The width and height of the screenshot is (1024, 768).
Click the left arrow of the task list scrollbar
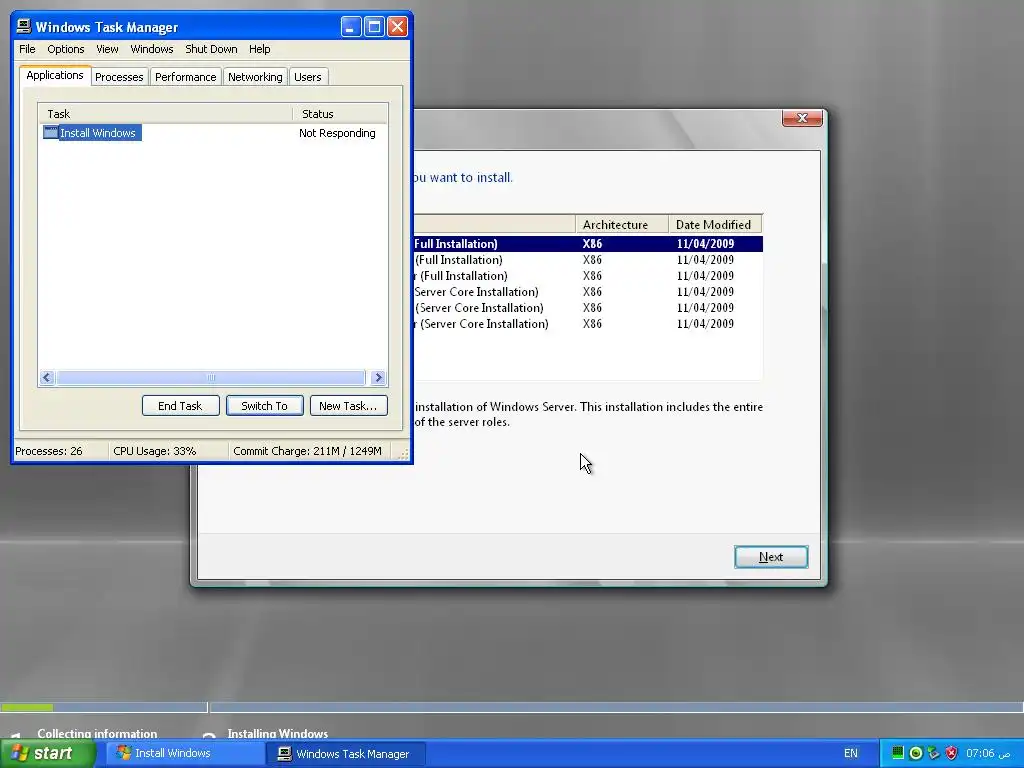(47, 377)
